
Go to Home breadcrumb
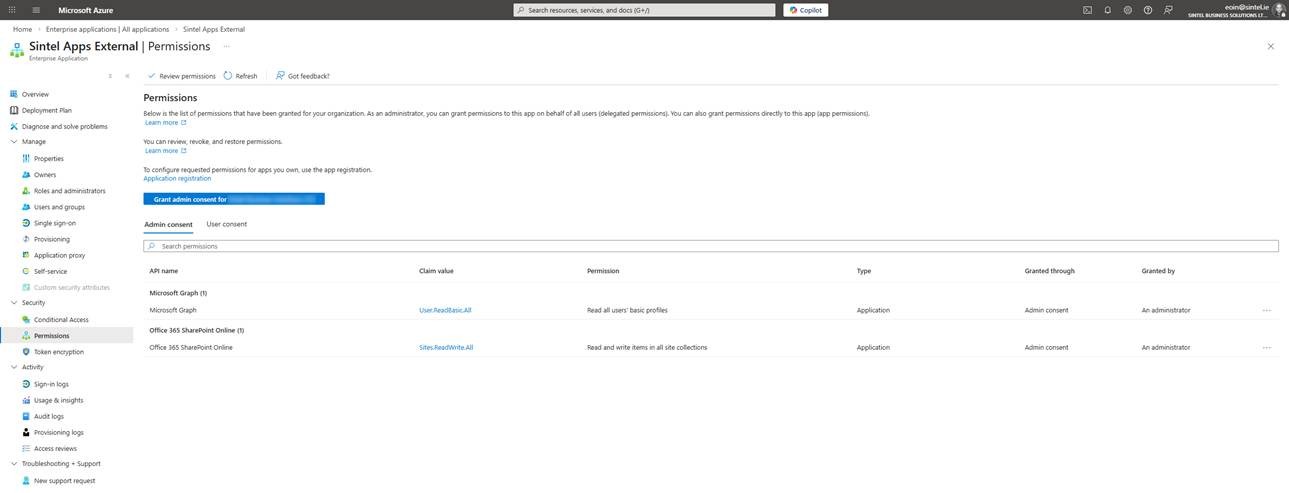22,29
